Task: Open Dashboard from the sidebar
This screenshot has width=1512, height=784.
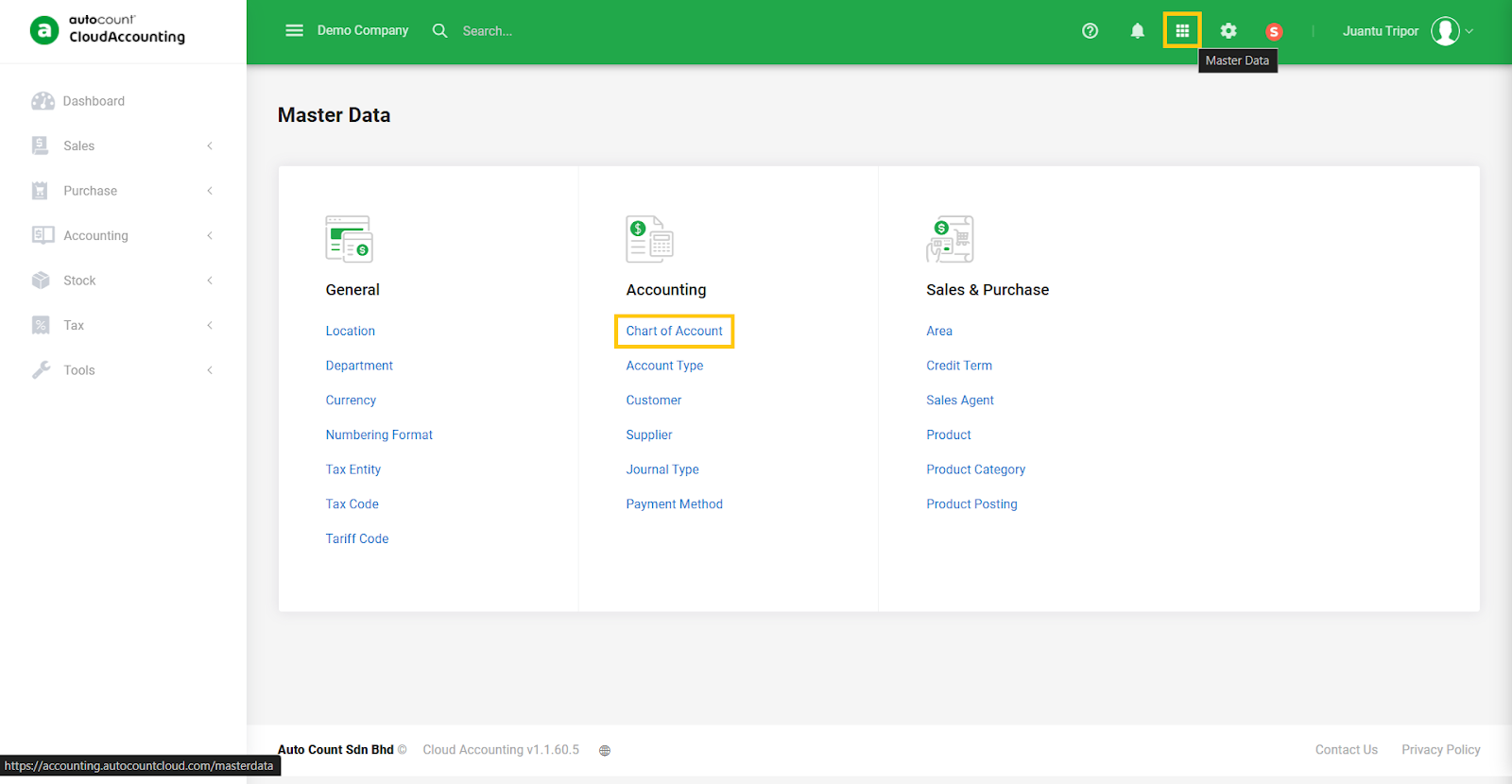Action: coord(94,101)
